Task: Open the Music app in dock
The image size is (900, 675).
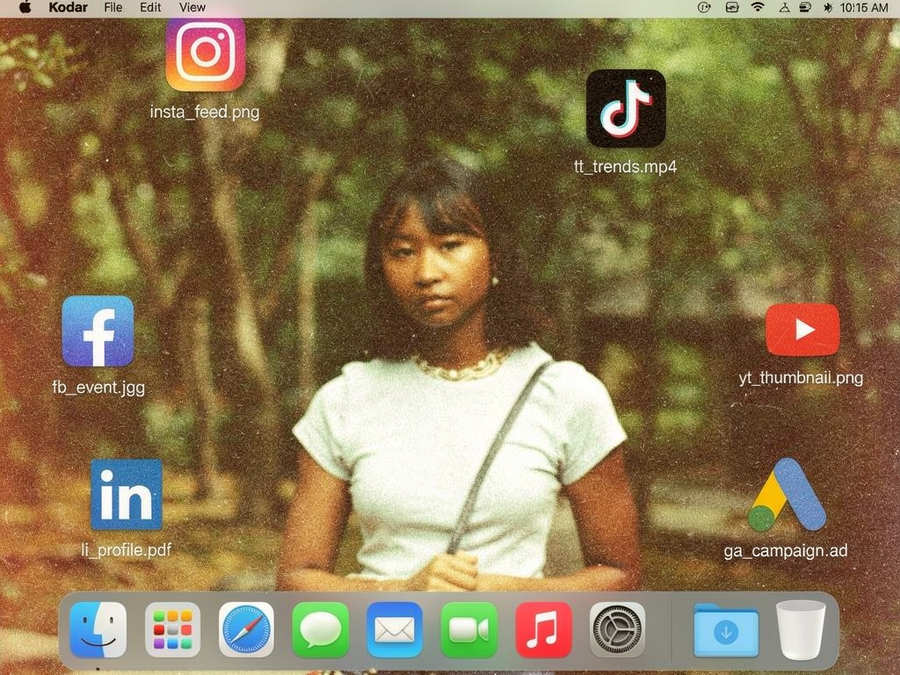Action: point(544,630)
